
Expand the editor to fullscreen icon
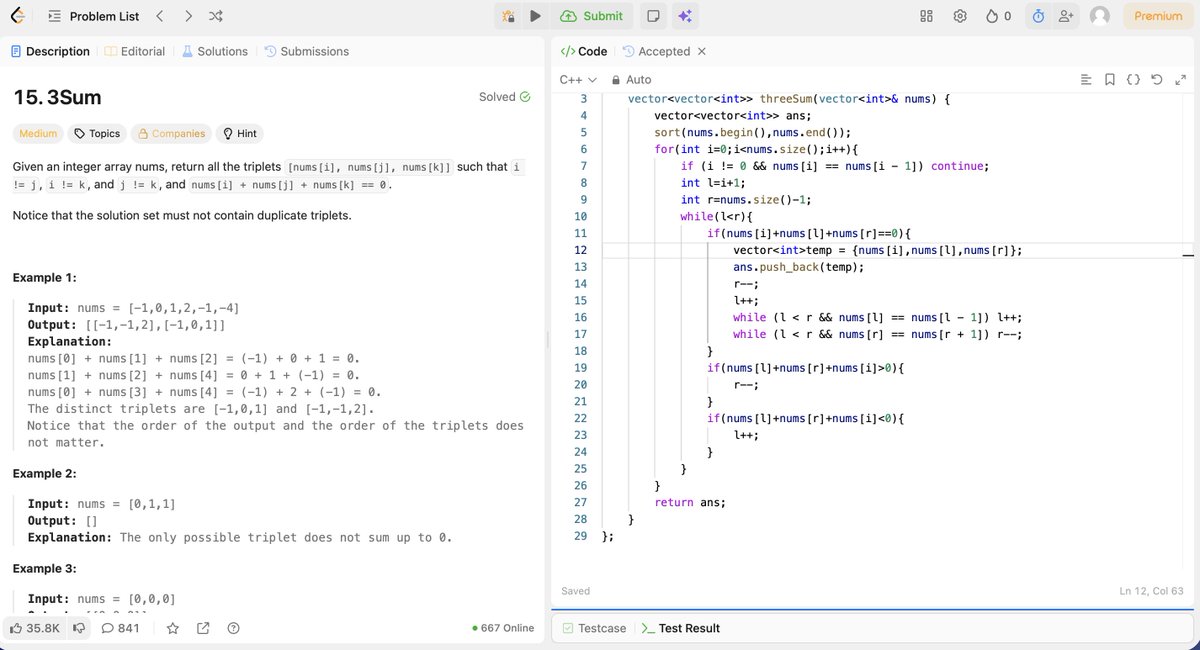[x=1181, y=79]
